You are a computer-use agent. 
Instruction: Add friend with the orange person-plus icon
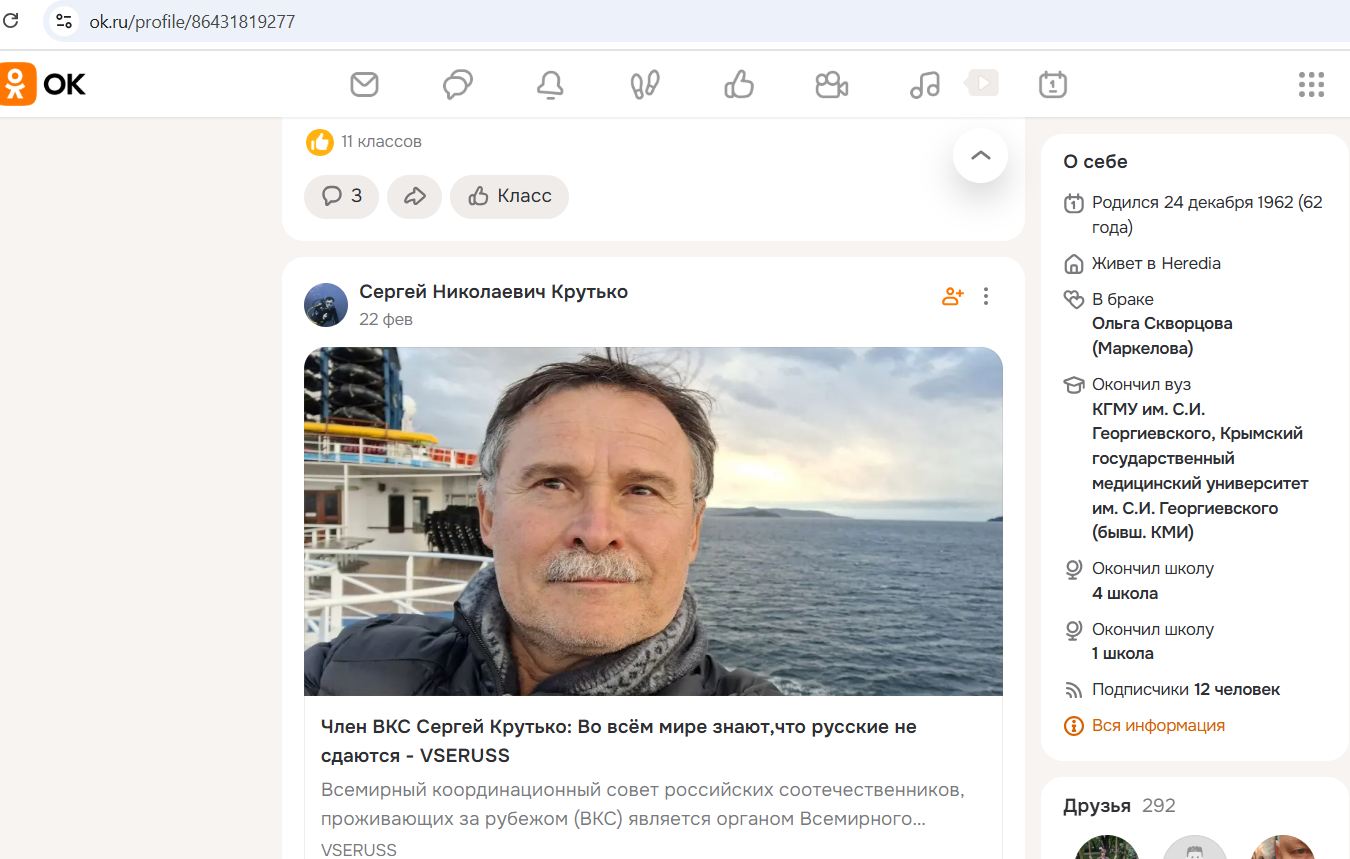(x=952, y=296)
